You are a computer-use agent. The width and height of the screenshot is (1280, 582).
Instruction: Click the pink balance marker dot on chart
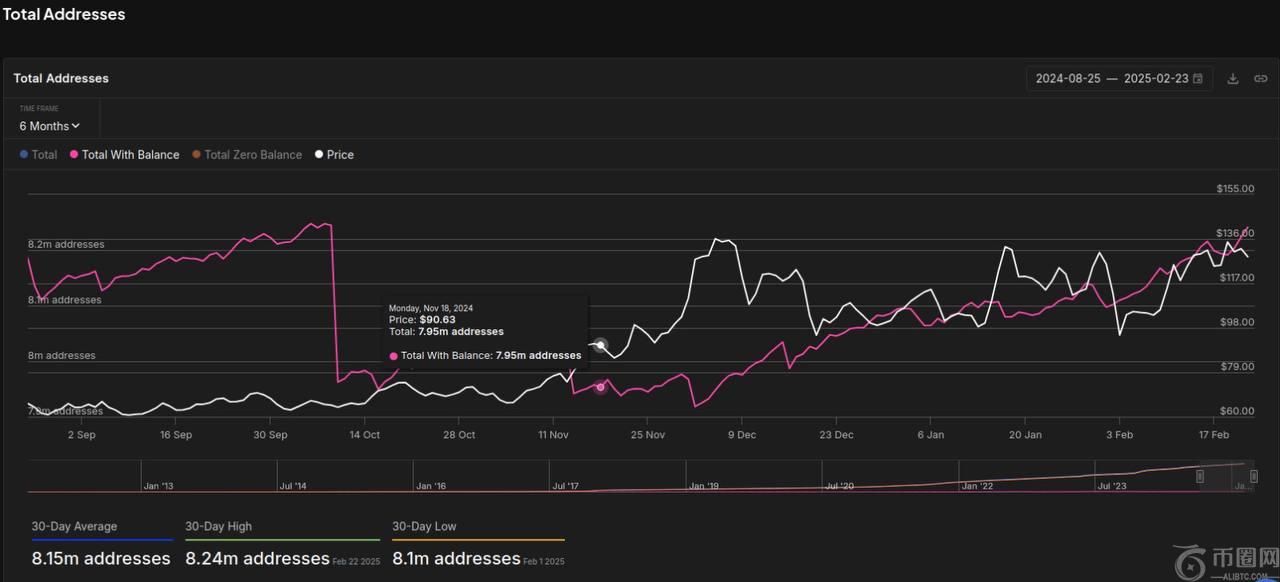(600, 387)
